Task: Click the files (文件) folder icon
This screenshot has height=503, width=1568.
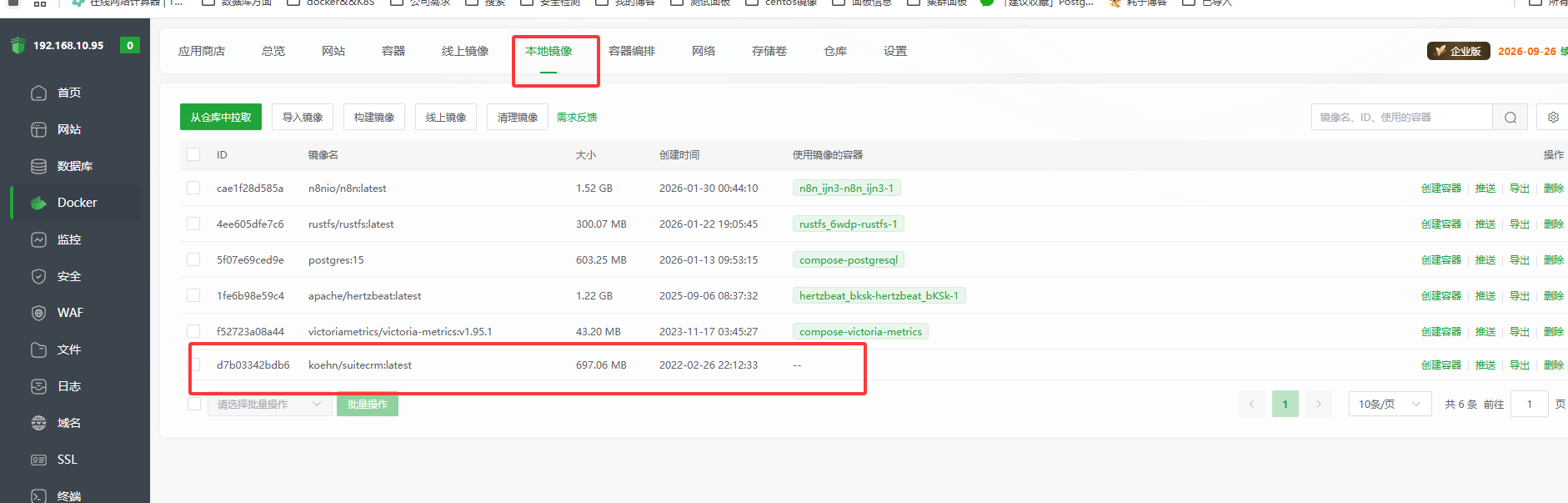Action: 38,350
